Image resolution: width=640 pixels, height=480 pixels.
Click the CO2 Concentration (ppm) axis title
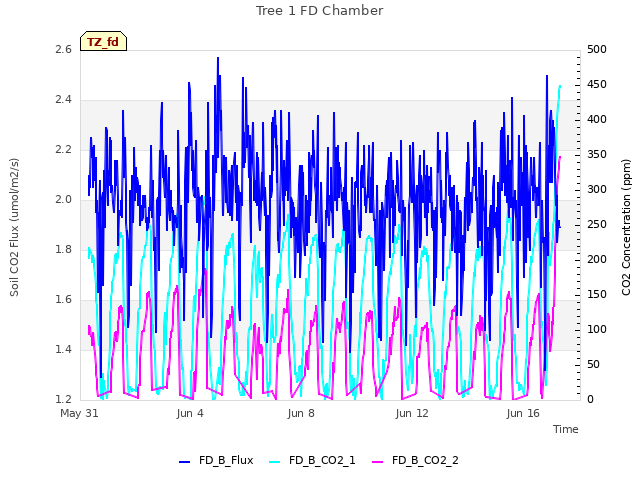pos(626,227)
